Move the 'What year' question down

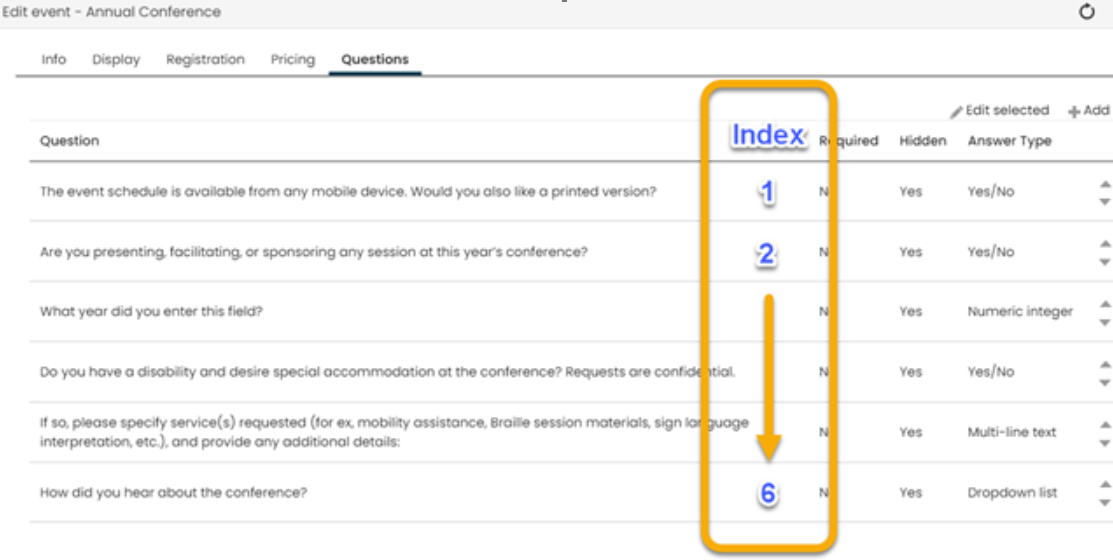click(x=1104, y=322)
